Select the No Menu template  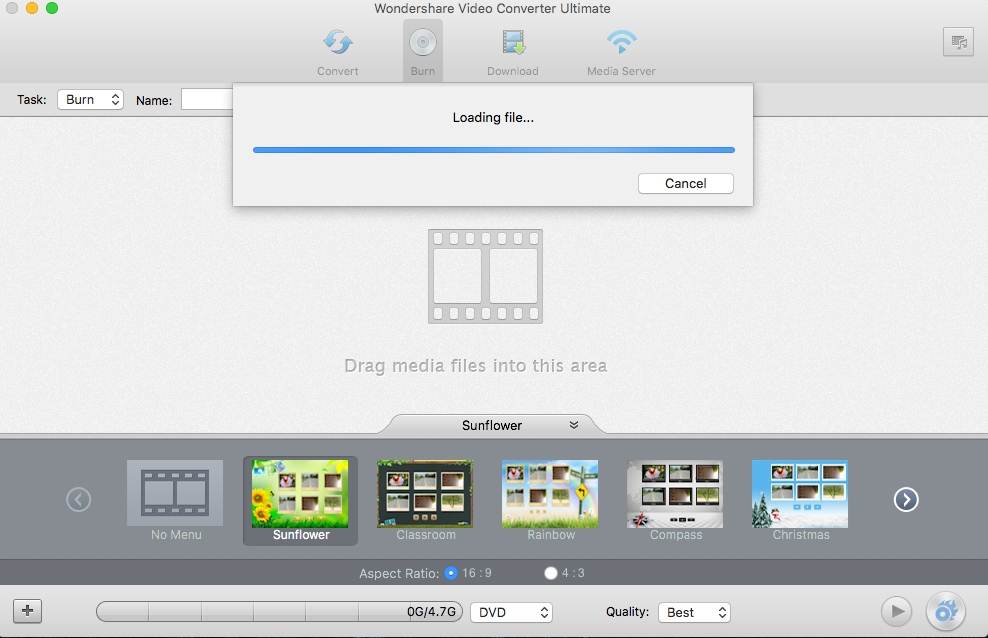click(175, 501)
